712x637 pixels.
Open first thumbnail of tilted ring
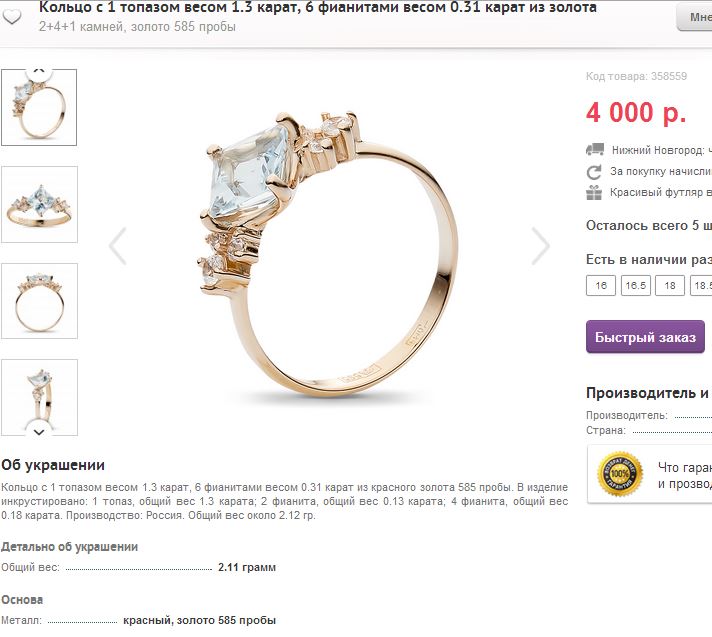click(39, 108)
